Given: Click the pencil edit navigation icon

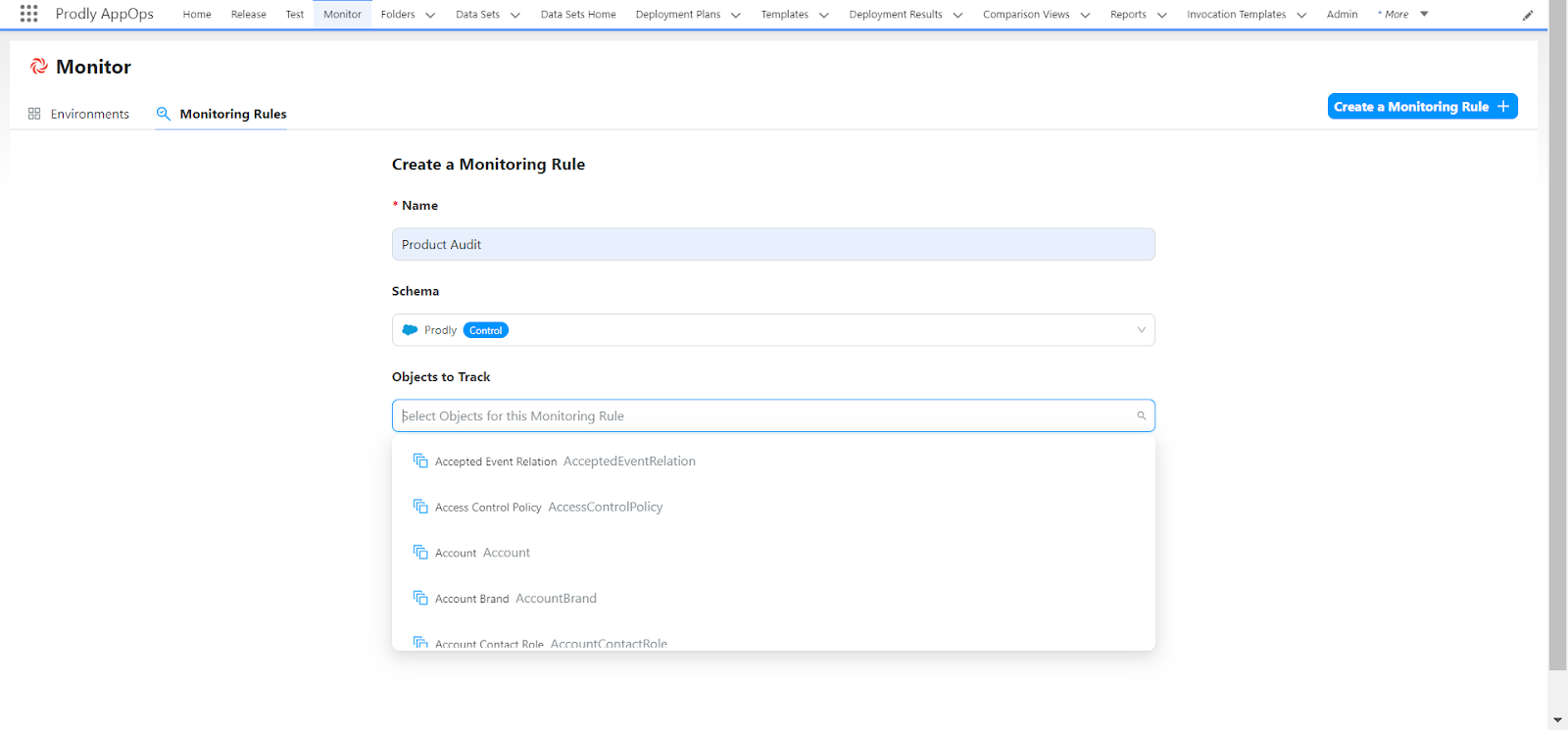Looking at the screenshot, I should 1528,15.
